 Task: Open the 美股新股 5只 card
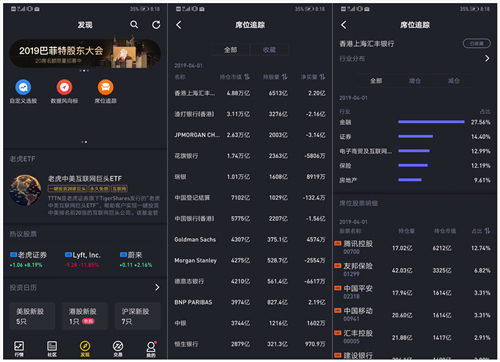pos(32,316)
